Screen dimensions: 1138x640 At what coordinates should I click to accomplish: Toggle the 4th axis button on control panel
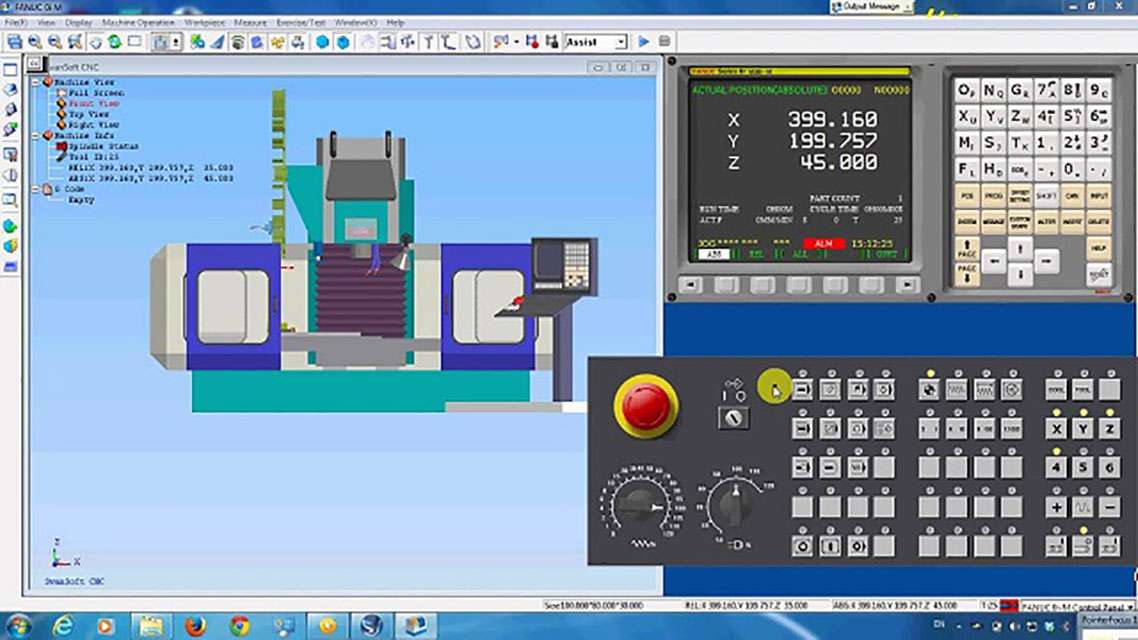pos(1056,468)
